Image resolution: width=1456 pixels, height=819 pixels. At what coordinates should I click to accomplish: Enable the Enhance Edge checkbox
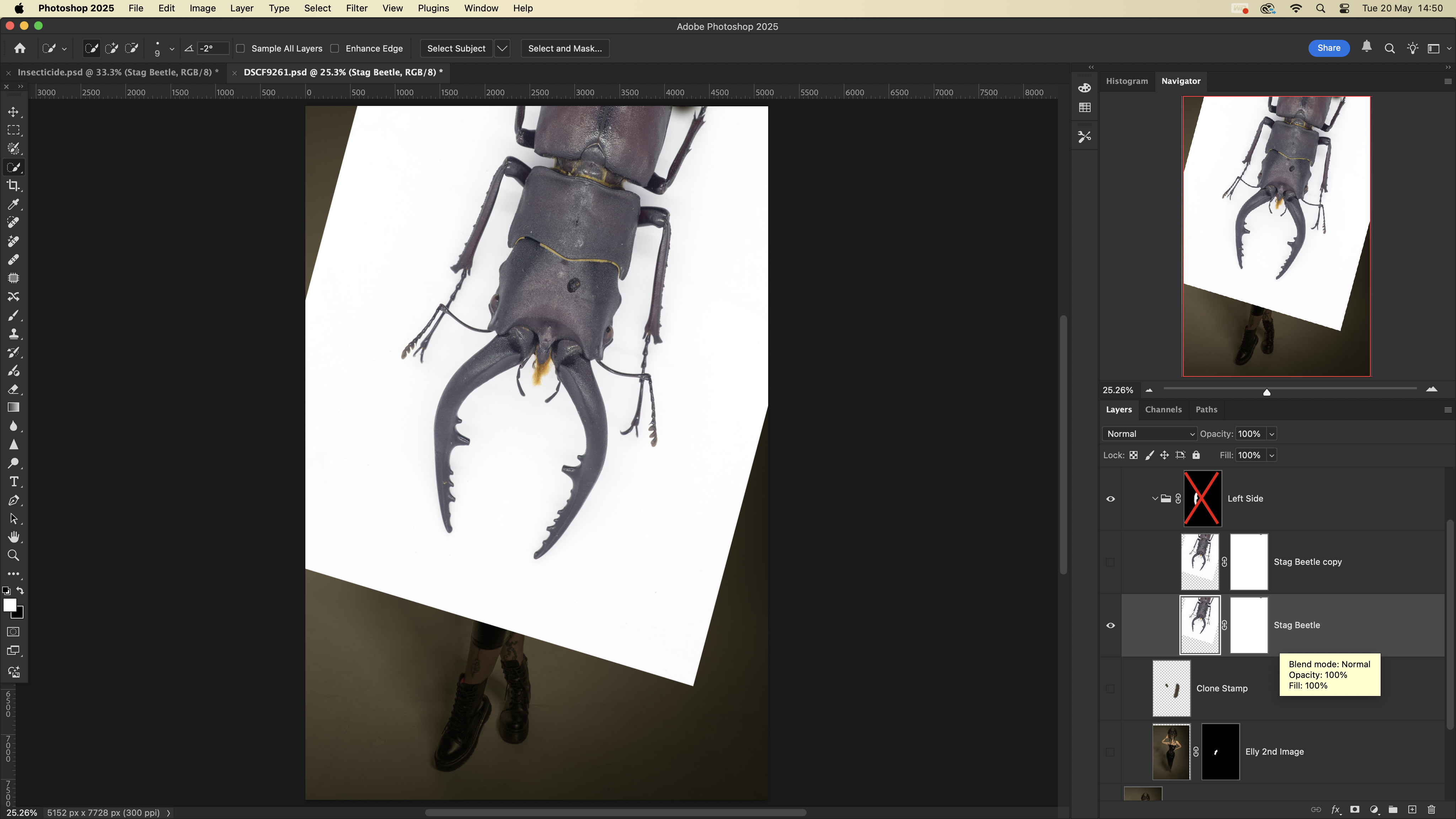coord(334,49)
